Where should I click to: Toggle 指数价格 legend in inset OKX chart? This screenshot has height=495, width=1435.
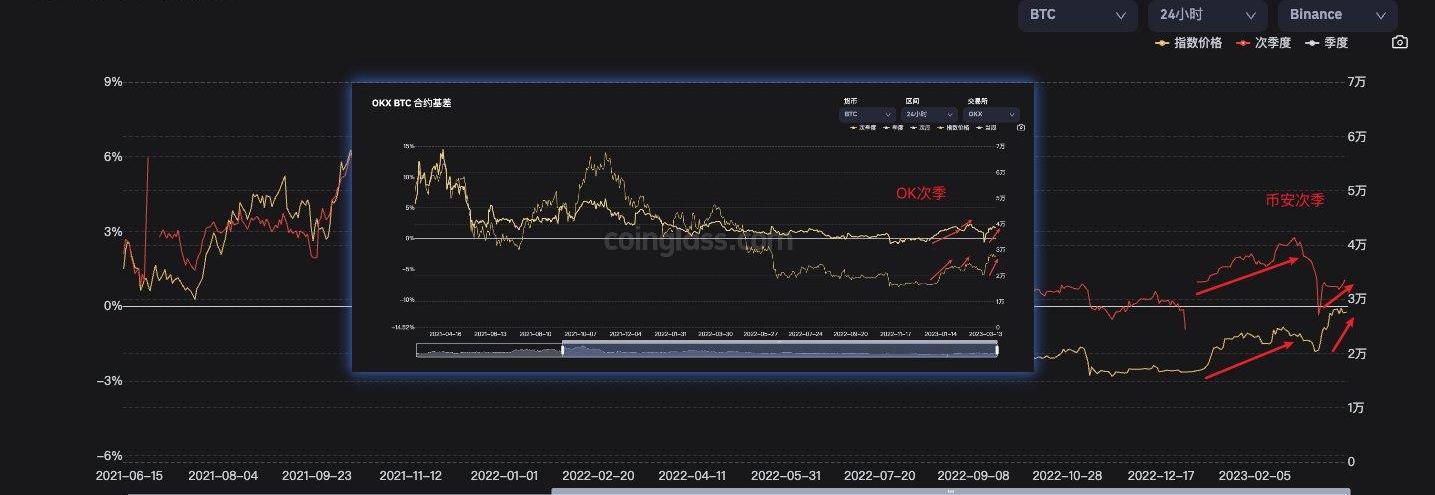coord(953,128)
